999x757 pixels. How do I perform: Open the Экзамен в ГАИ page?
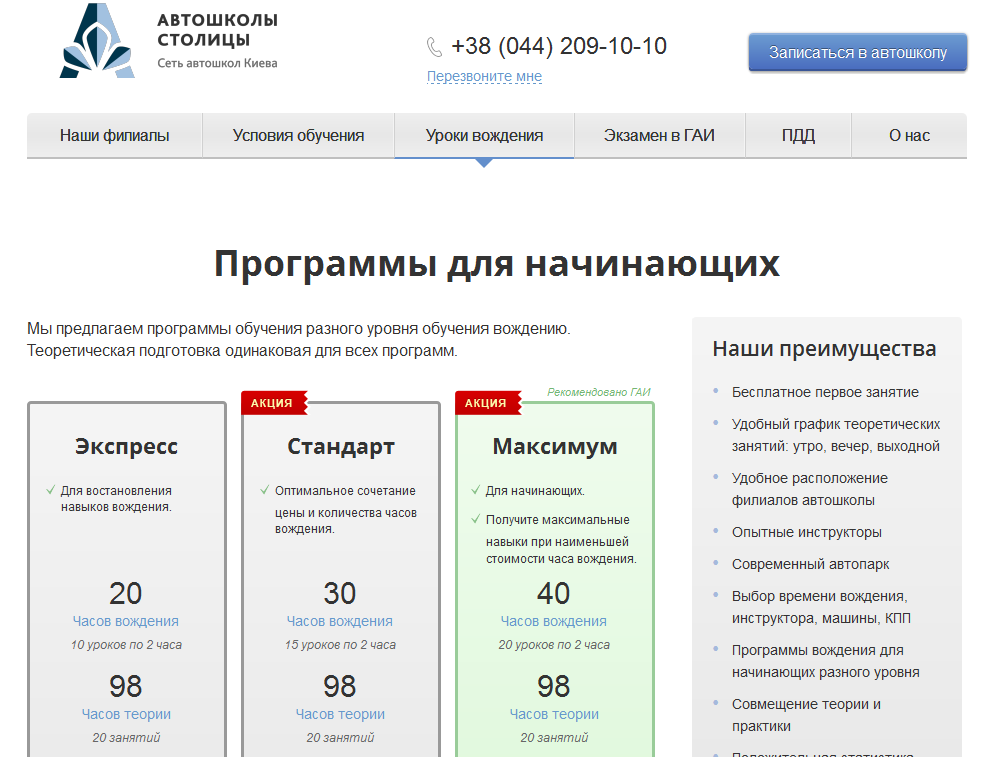tap(659, 136)
